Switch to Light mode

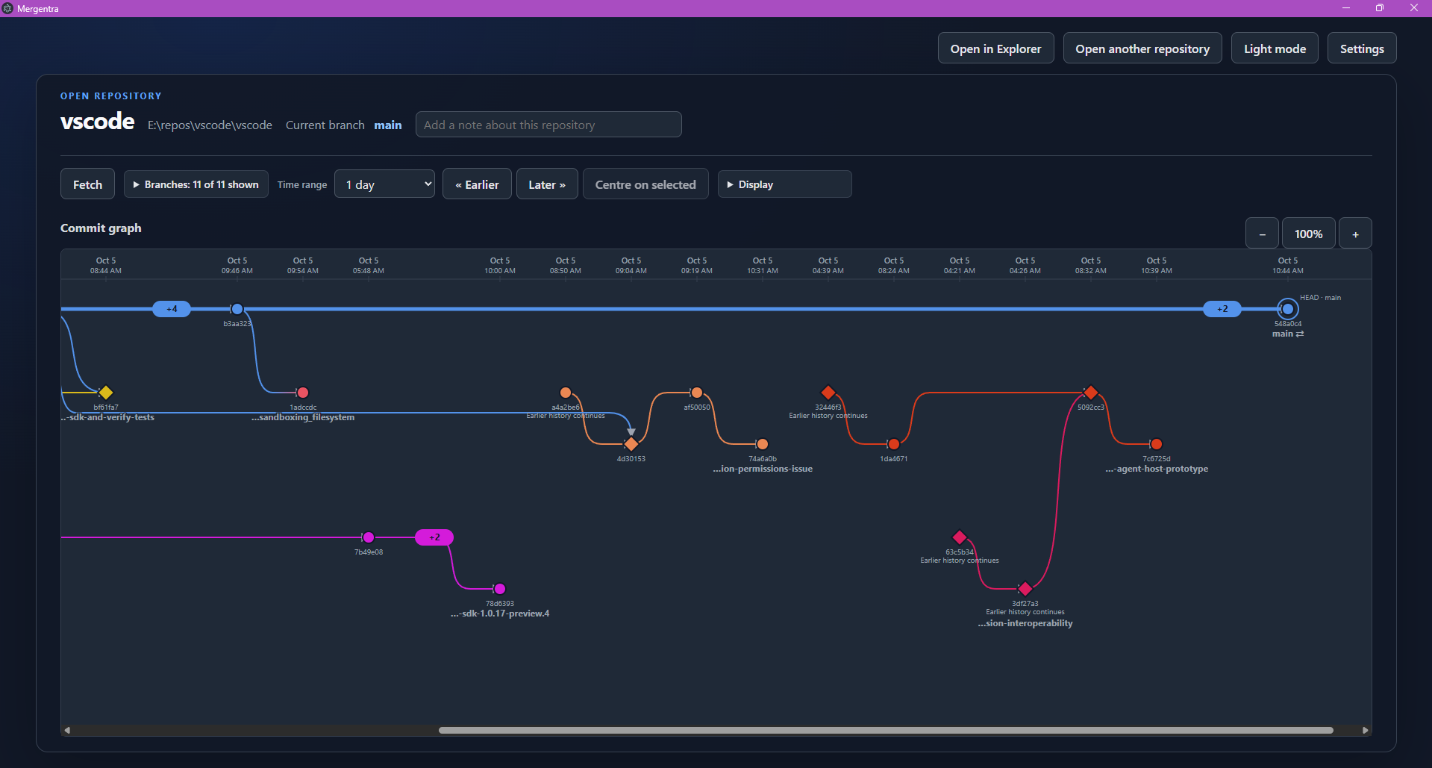[1275, 48]
